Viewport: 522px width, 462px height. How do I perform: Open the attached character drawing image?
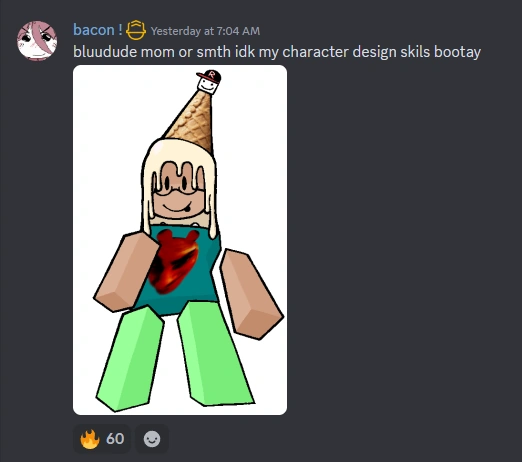pyautogui.click(x=180, y=240)
